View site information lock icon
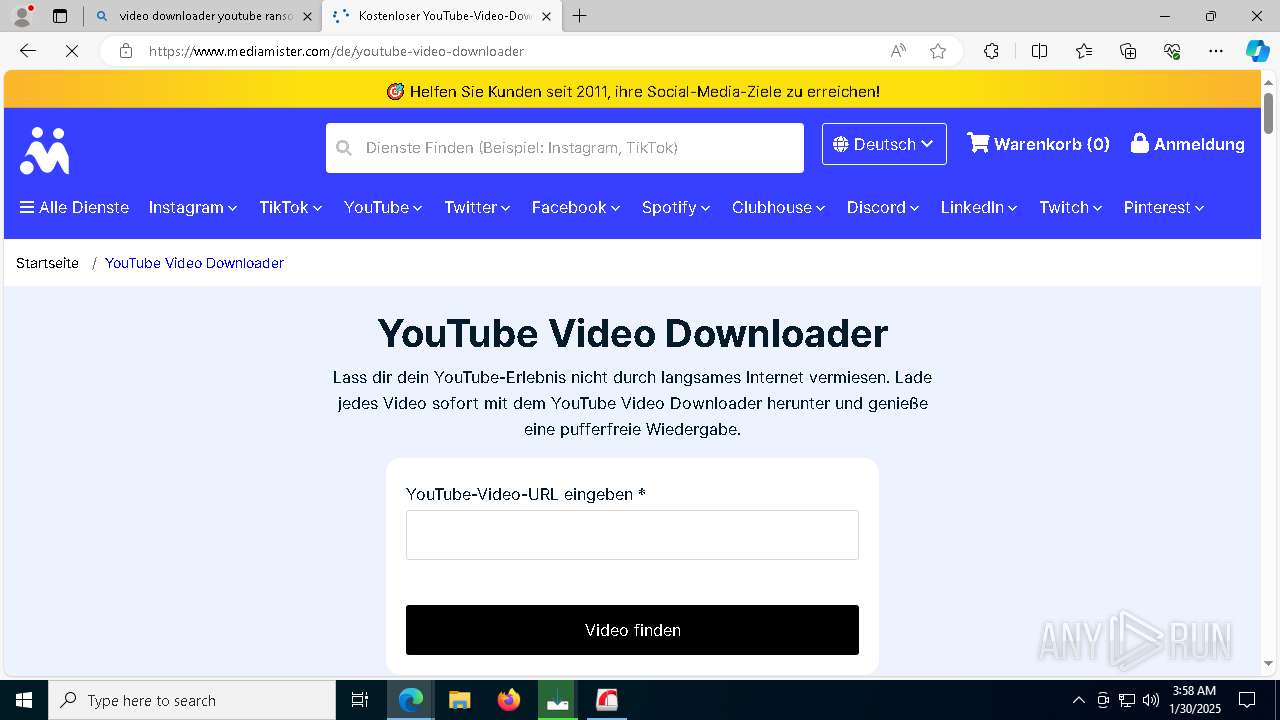1280x720 pixels. click(125, 51)
